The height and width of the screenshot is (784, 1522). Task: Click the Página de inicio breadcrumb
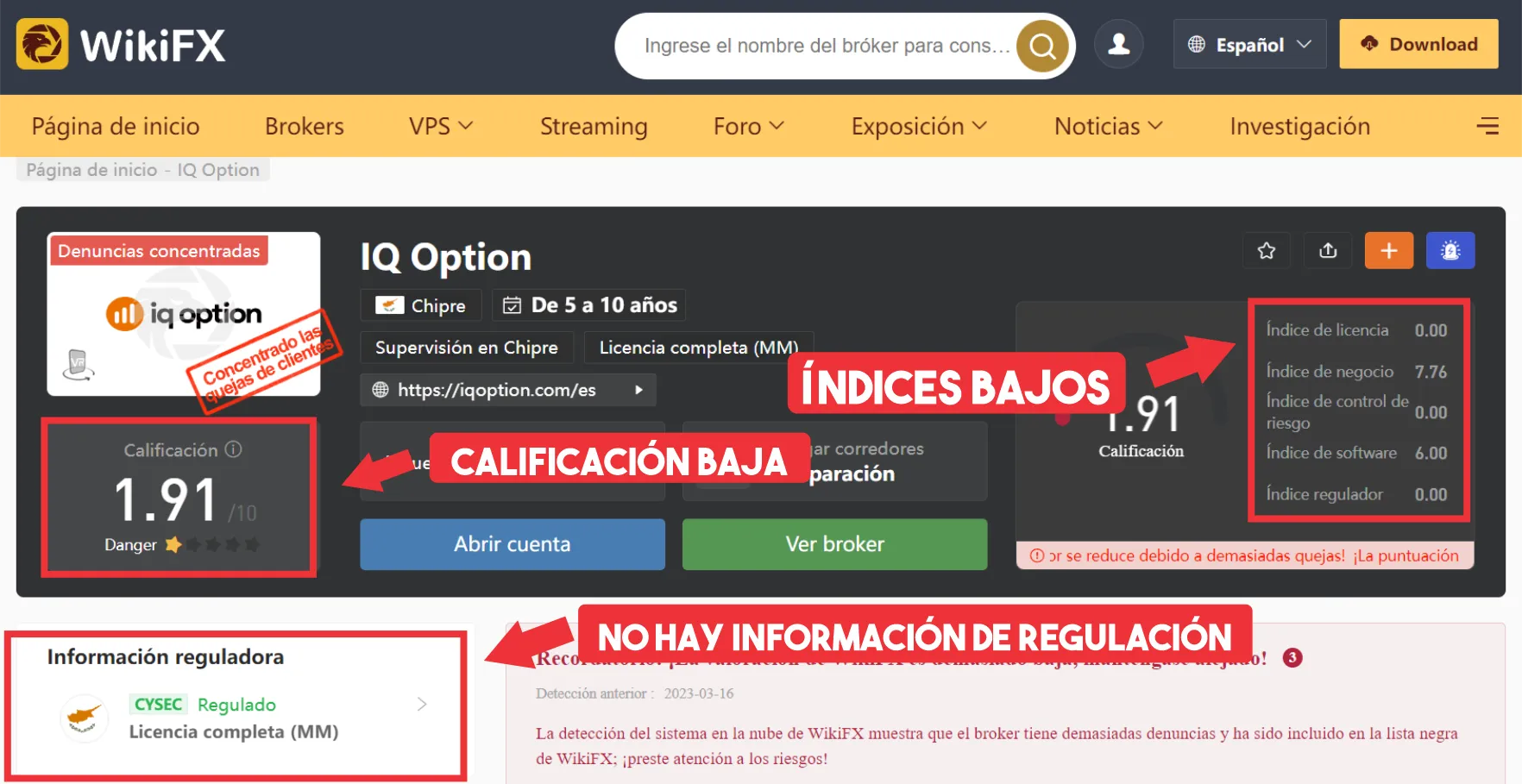[x=91, y=170]
